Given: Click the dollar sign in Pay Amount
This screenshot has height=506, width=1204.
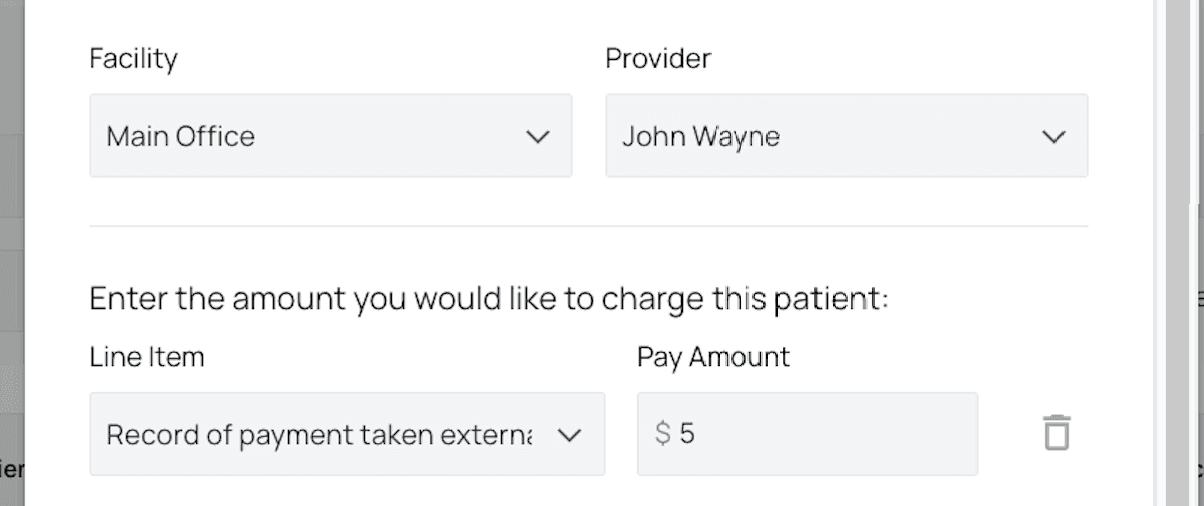Looking at the screenshot, I should coord(662,434).
